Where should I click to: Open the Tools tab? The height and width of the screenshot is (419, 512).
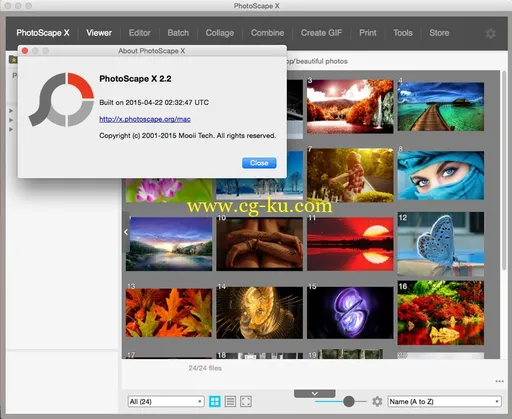coord(403,33)
